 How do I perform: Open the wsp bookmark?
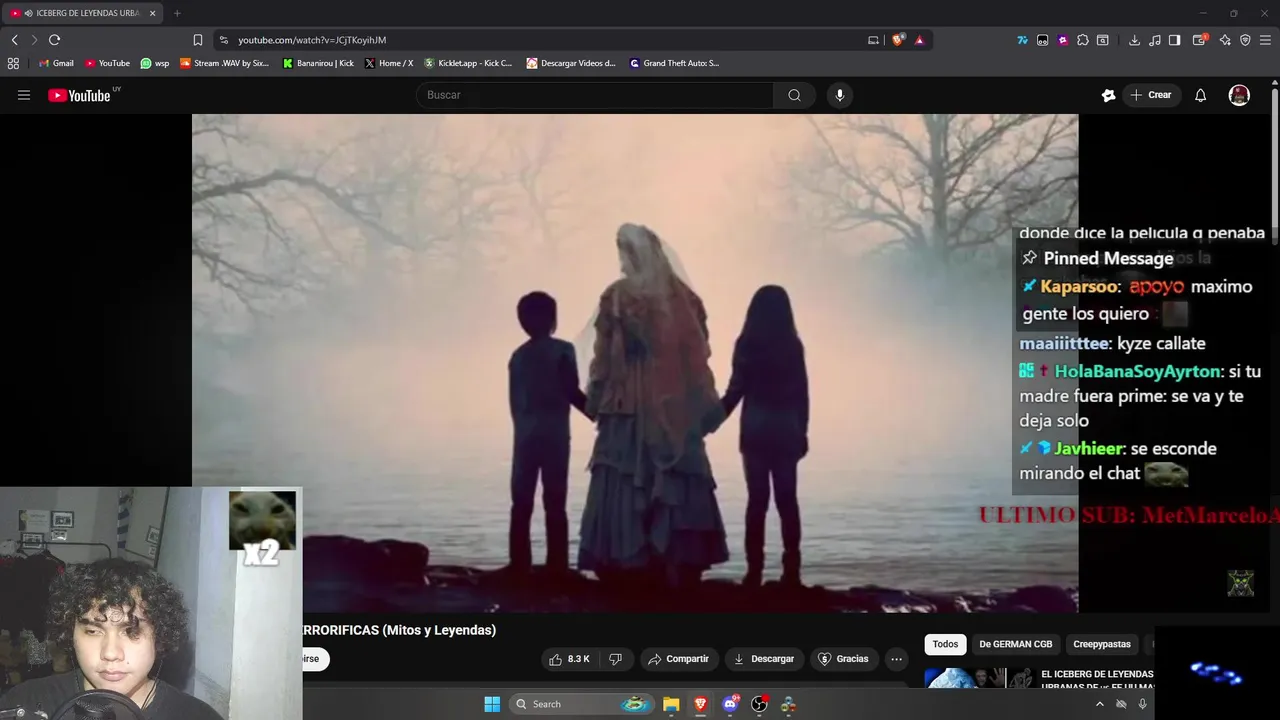tap(155, 63)
